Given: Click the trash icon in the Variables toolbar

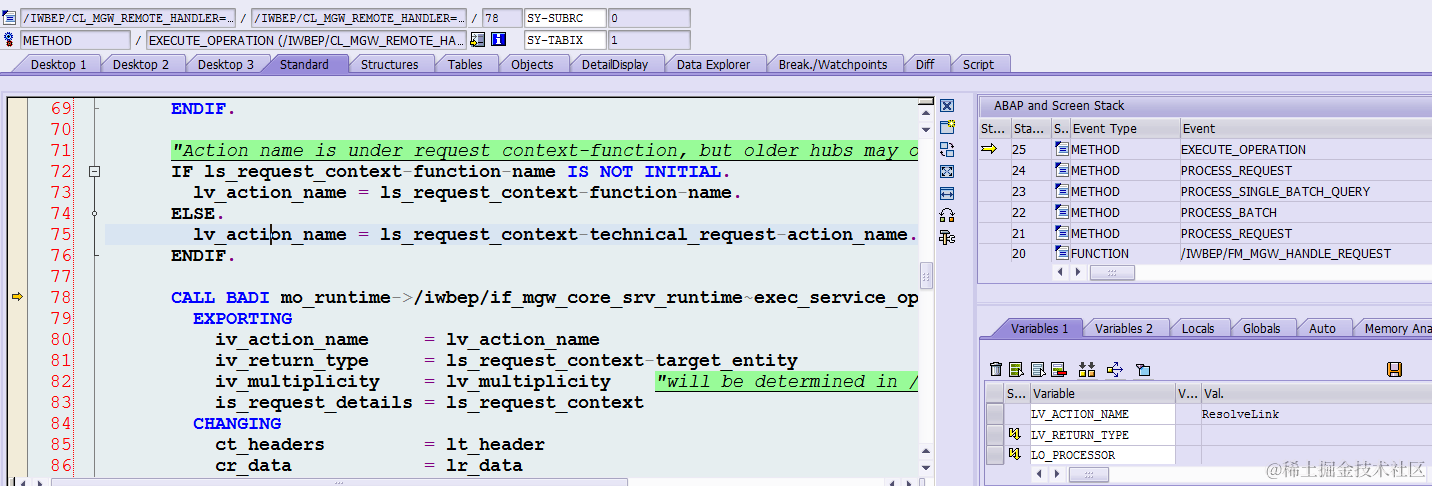Looking at the screenshot, I should coord(996,370).
